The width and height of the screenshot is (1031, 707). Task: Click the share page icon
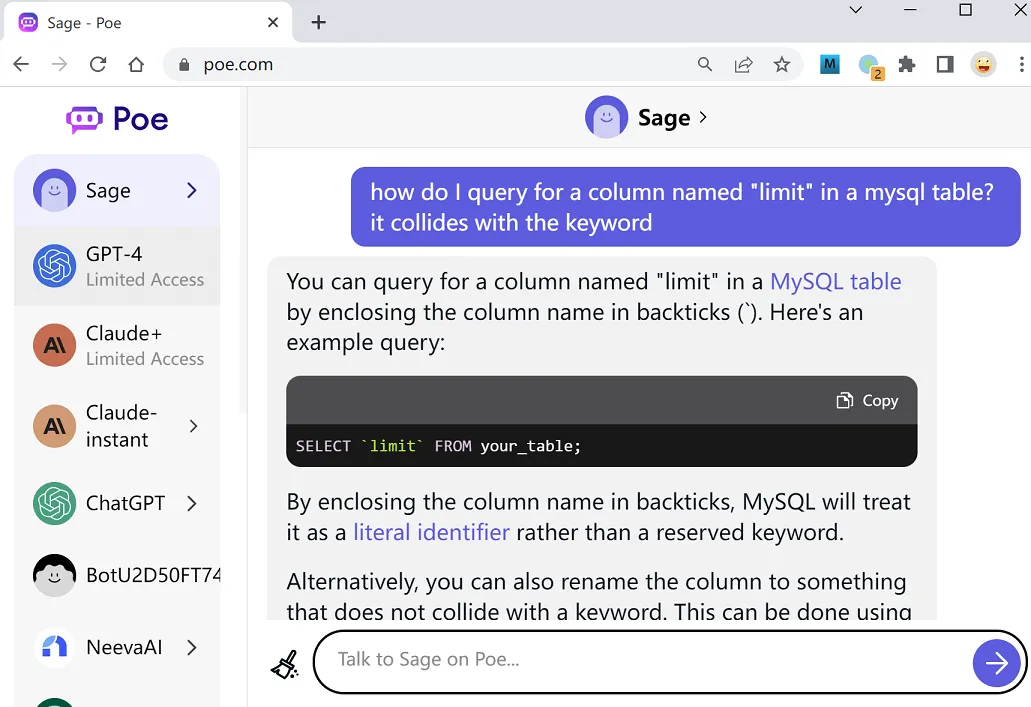743,64
